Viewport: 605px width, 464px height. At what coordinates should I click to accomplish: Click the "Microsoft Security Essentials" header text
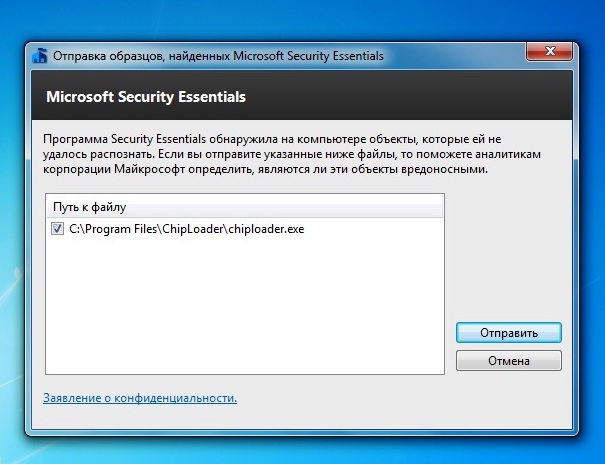pos(146,98)
